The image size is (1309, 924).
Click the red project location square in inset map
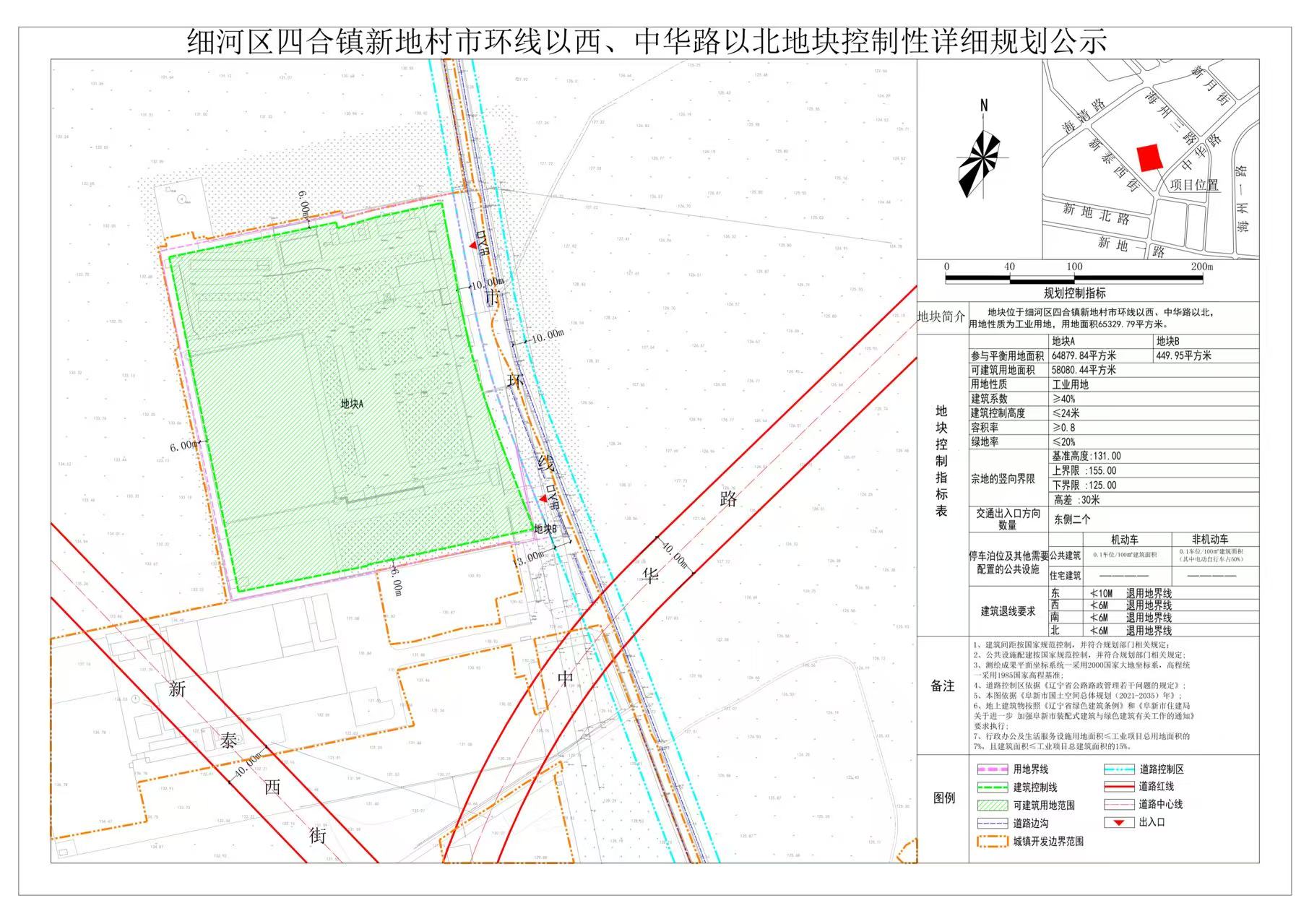point(1150,155)
